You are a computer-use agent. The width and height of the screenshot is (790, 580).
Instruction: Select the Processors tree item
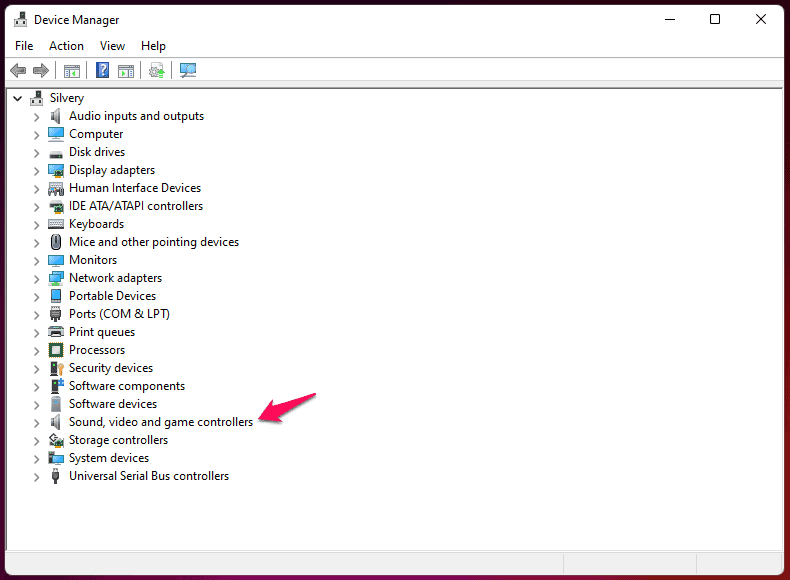point(96,350)
